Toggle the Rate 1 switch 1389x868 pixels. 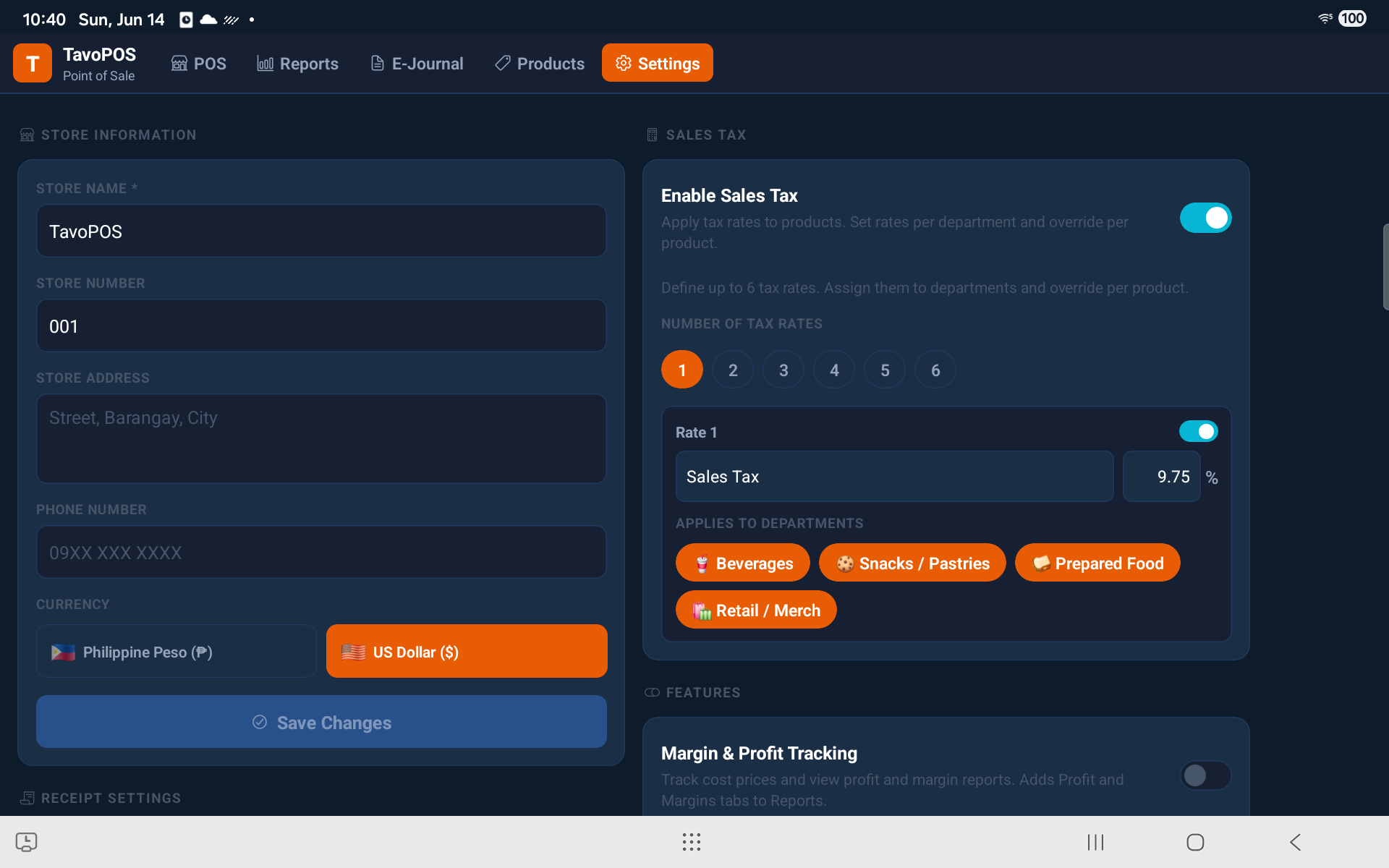(x=1198, y=431)
